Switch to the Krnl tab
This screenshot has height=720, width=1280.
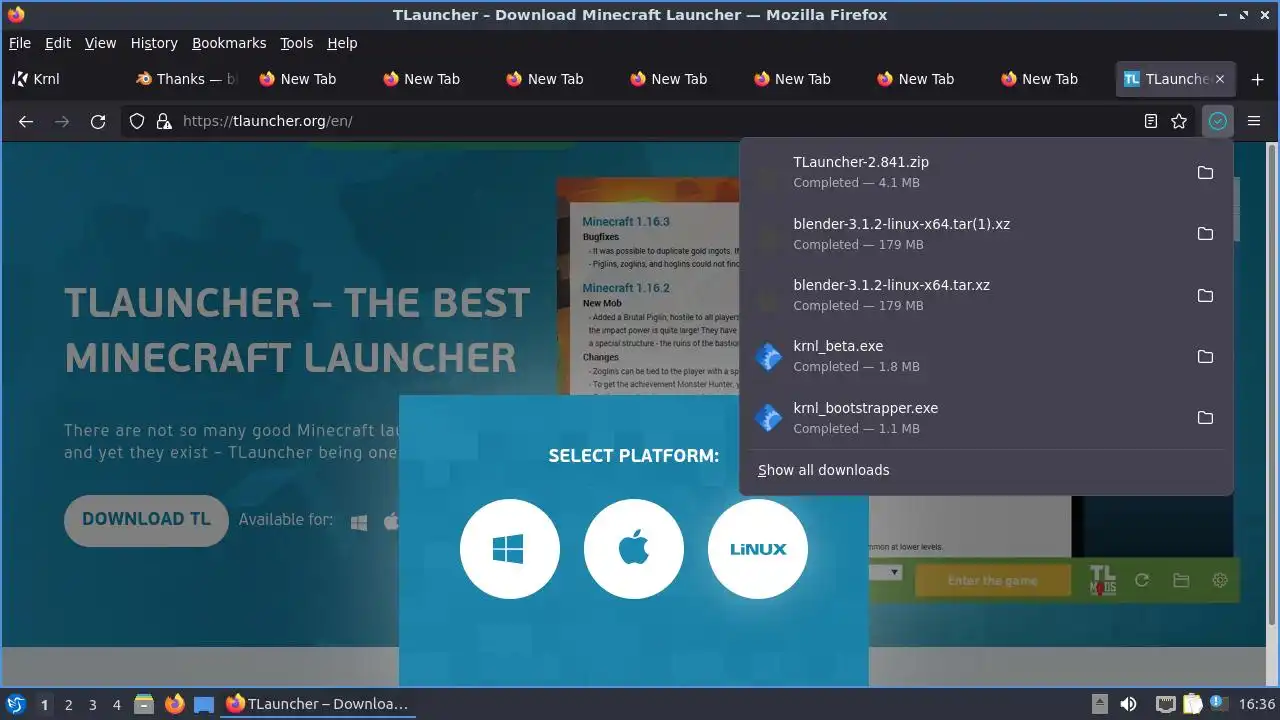(x=63, y=79)
